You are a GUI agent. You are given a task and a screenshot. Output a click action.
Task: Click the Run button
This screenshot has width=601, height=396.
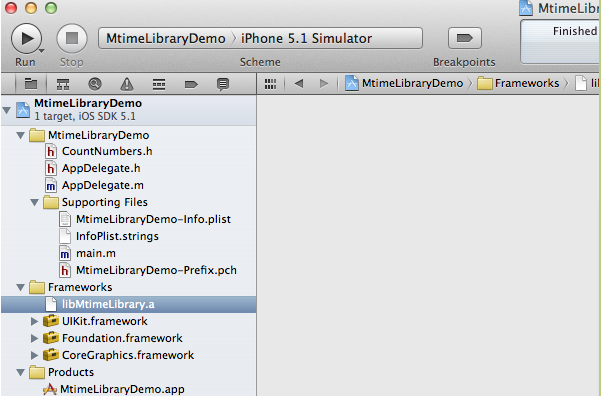pos(26,38)
